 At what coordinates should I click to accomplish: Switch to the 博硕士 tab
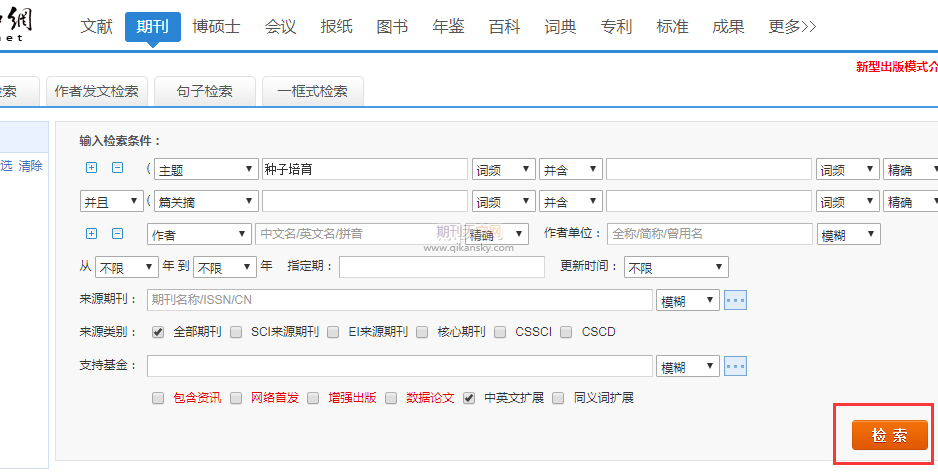216,27
